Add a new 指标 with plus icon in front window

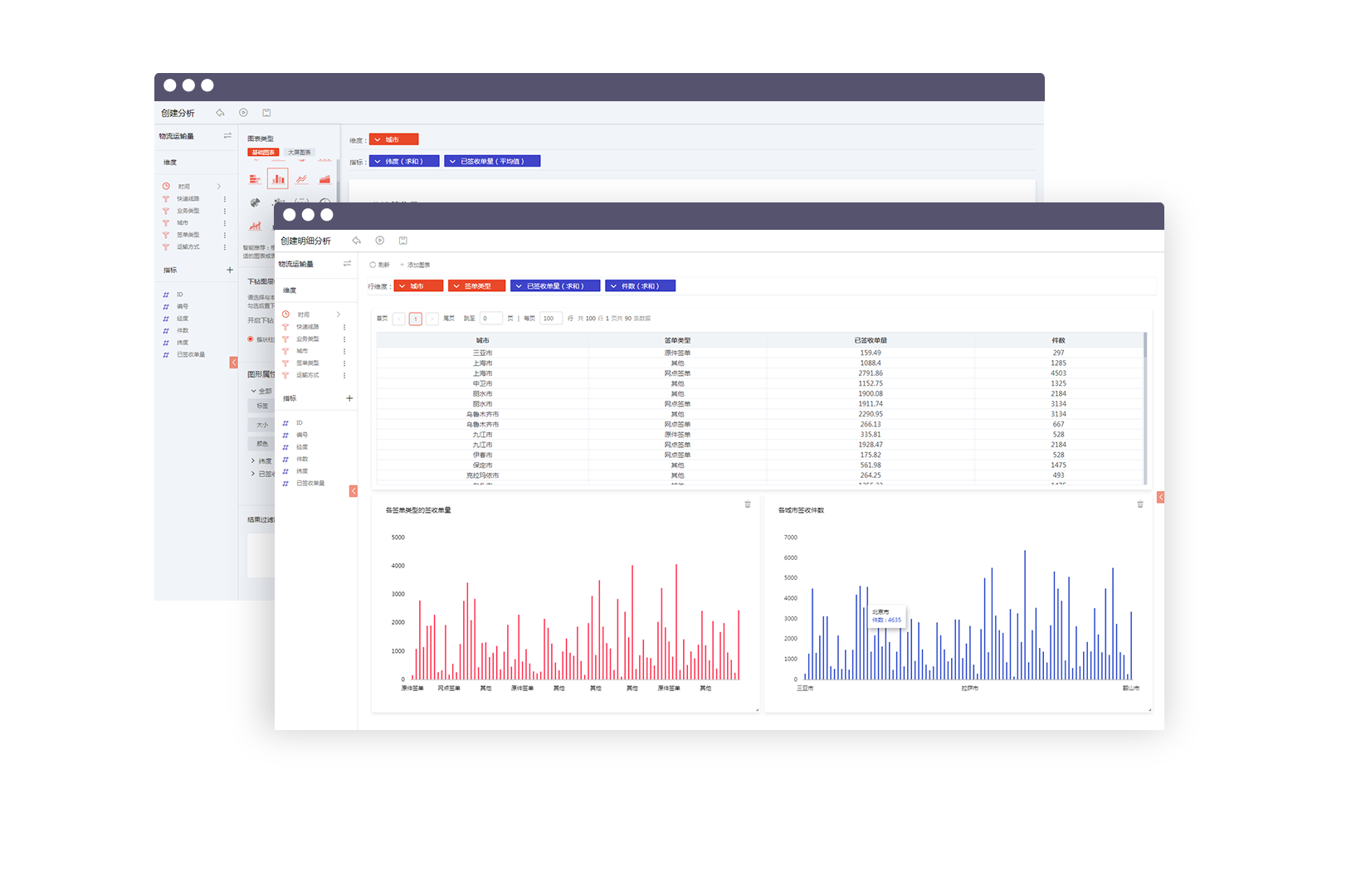pos(349,398)
